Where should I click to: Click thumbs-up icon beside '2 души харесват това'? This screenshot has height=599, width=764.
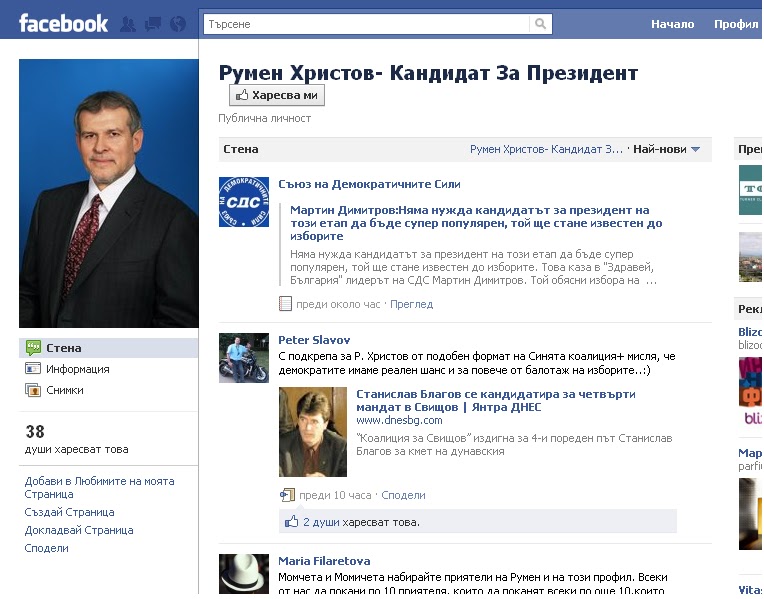[x=291, y=522]
